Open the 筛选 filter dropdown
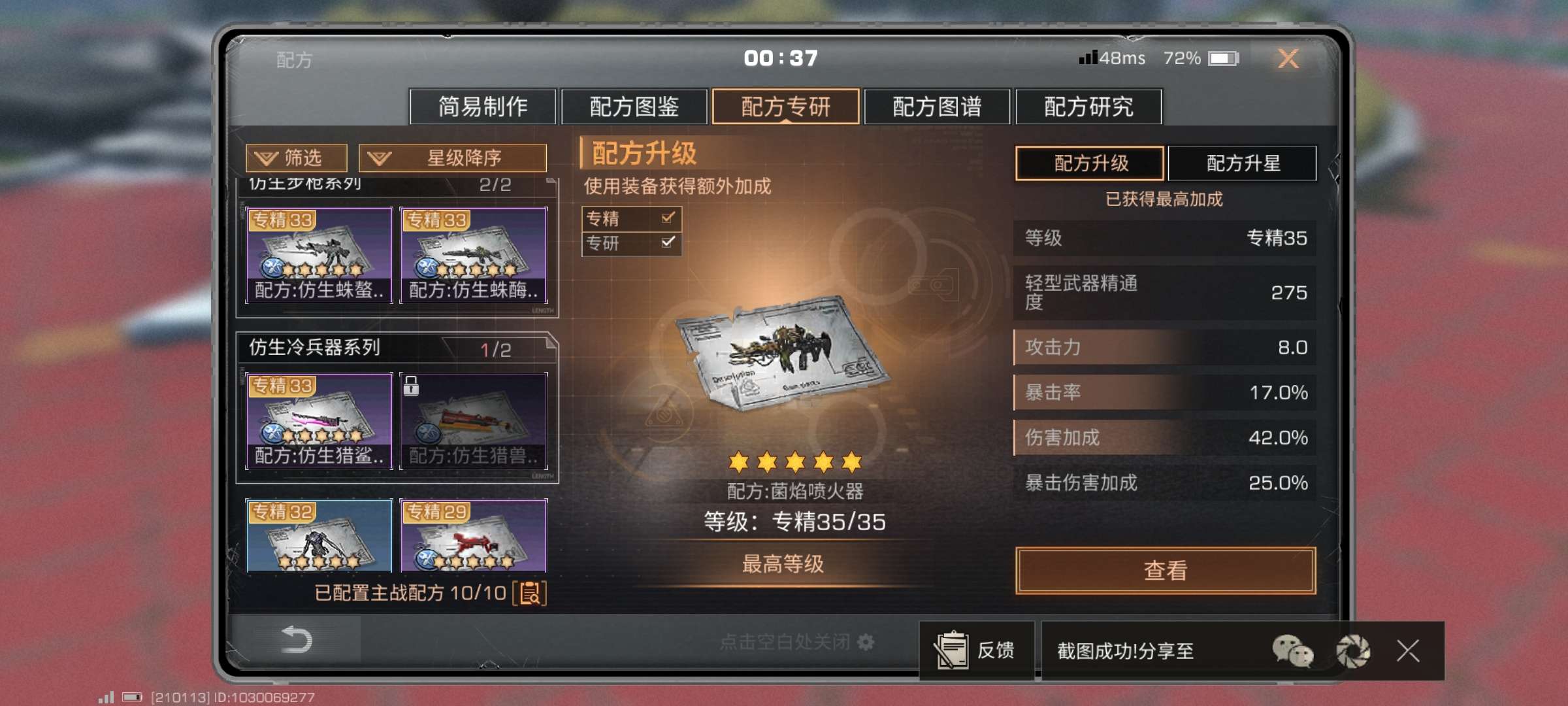 [296, 158]
